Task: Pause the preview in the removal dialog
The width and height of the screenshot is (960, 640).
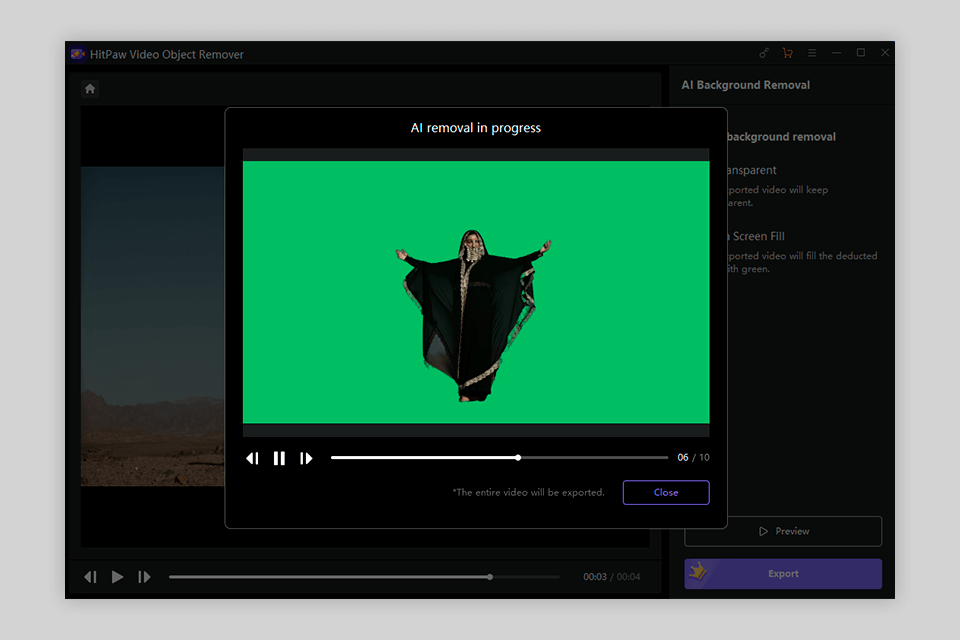Action: 279,458
